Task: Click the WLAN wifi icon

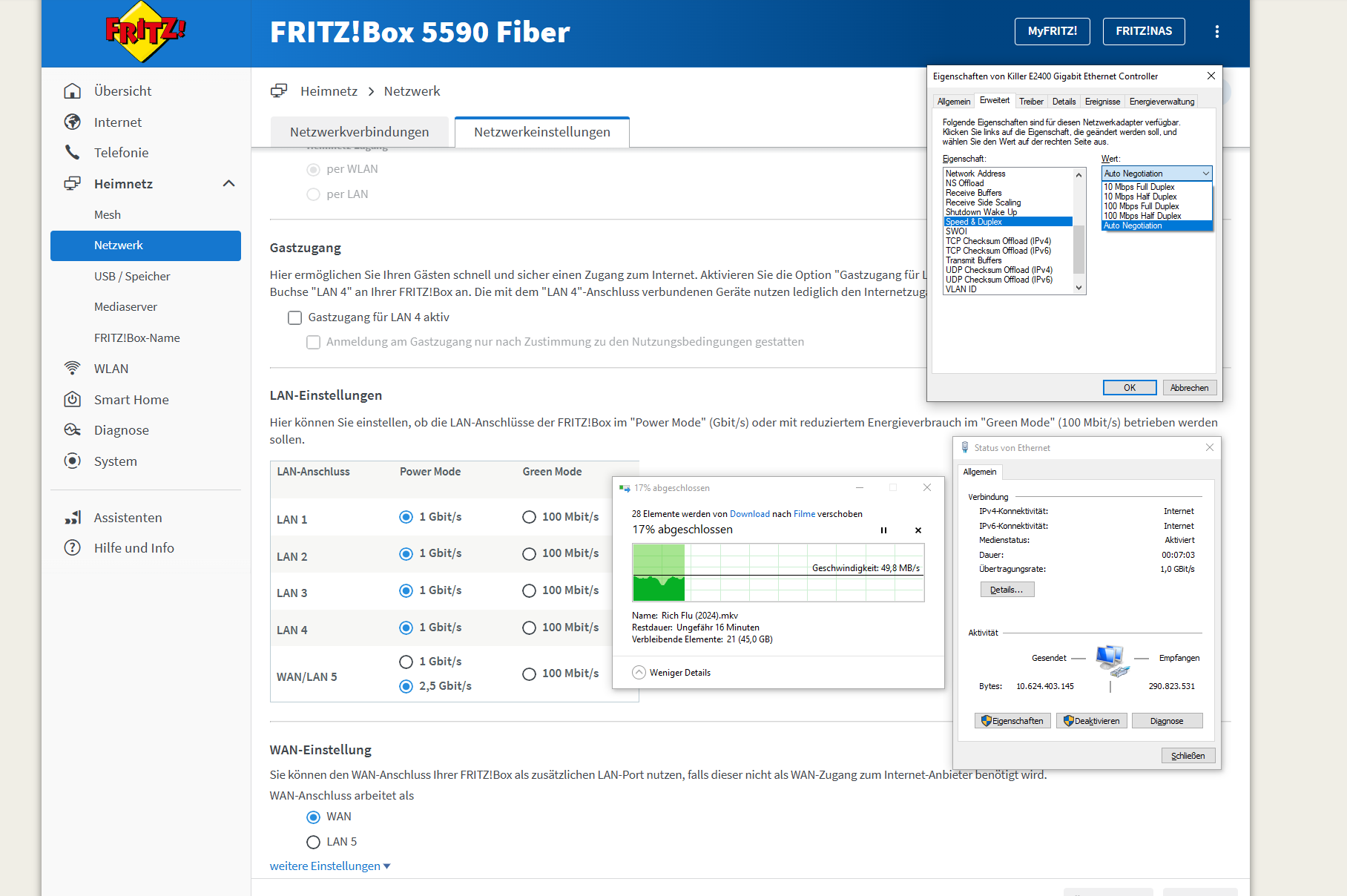Action: click(72, 368)
